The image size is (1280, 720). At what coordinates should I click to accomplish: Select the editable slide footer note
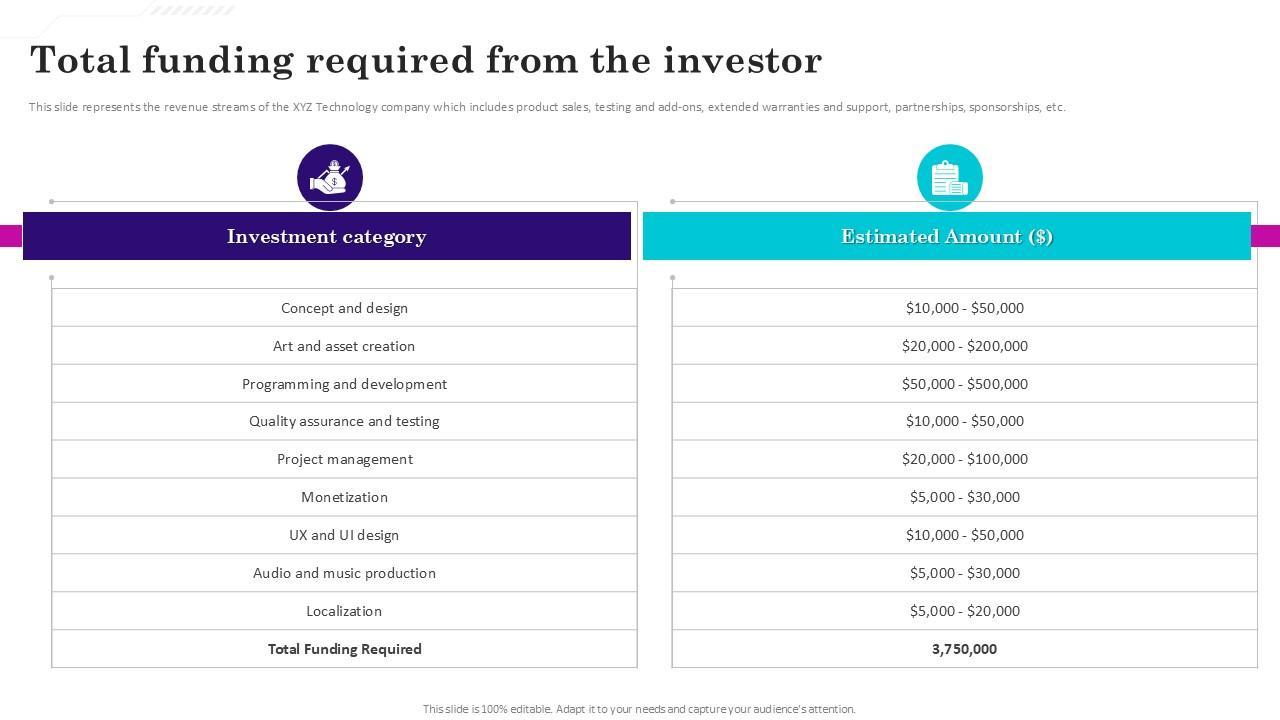pyautogui.click(x=639, y=709)
